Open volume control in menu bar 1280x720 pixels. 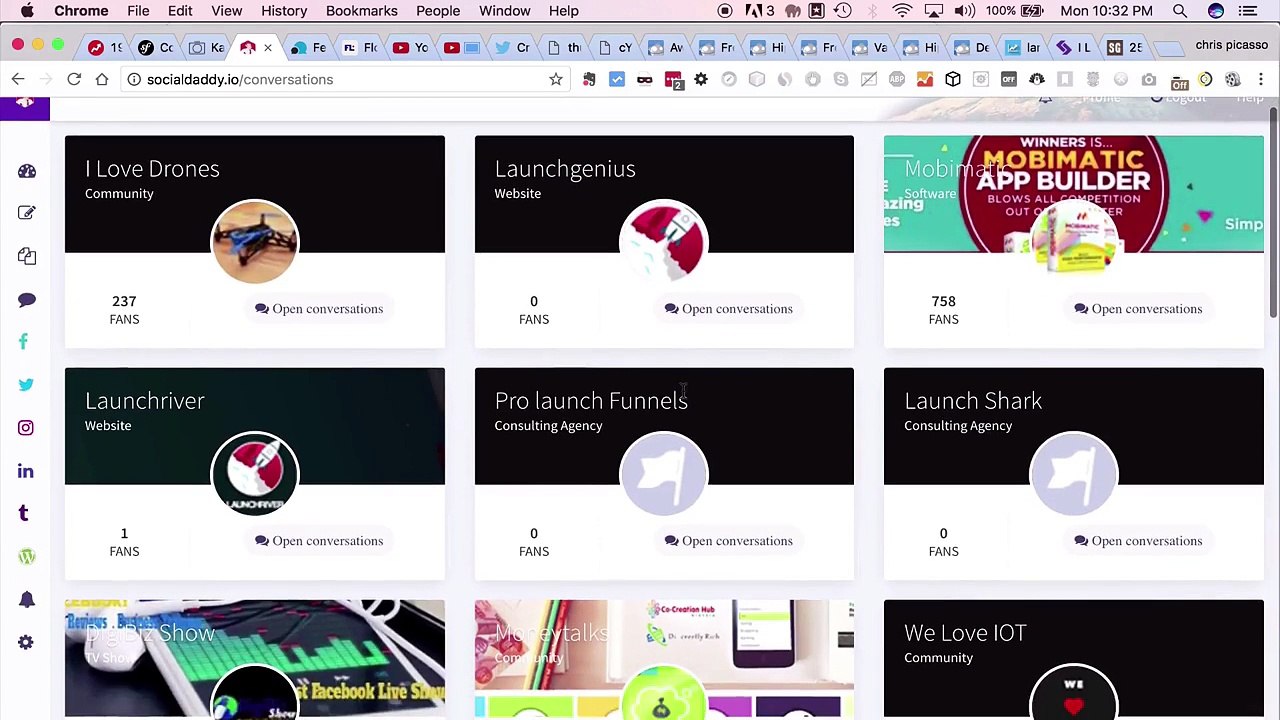965,11
